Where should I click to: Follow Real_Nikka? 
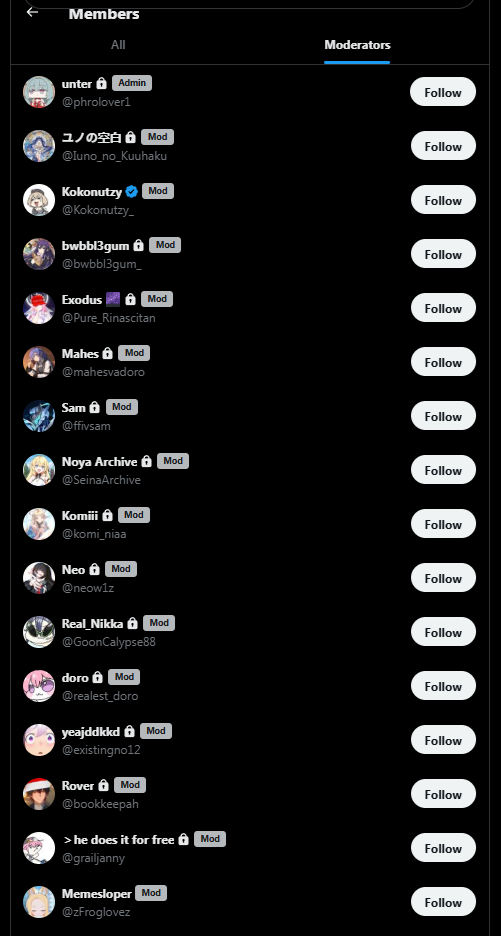pos(443,632)
